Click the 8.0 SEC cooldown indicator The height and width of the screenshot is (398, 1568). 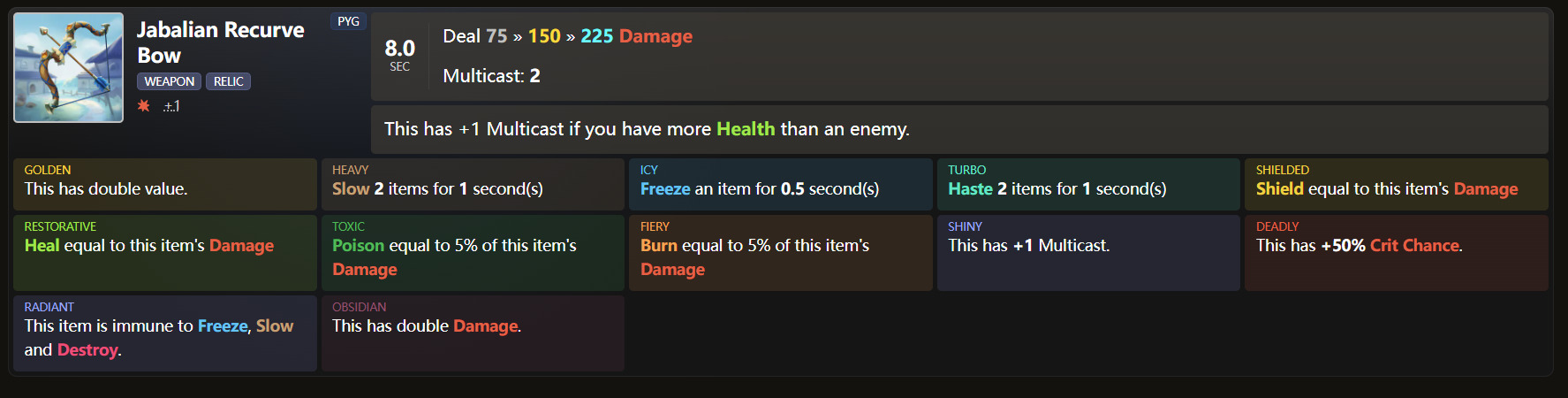pyautogui.click(x=399, y=54)
